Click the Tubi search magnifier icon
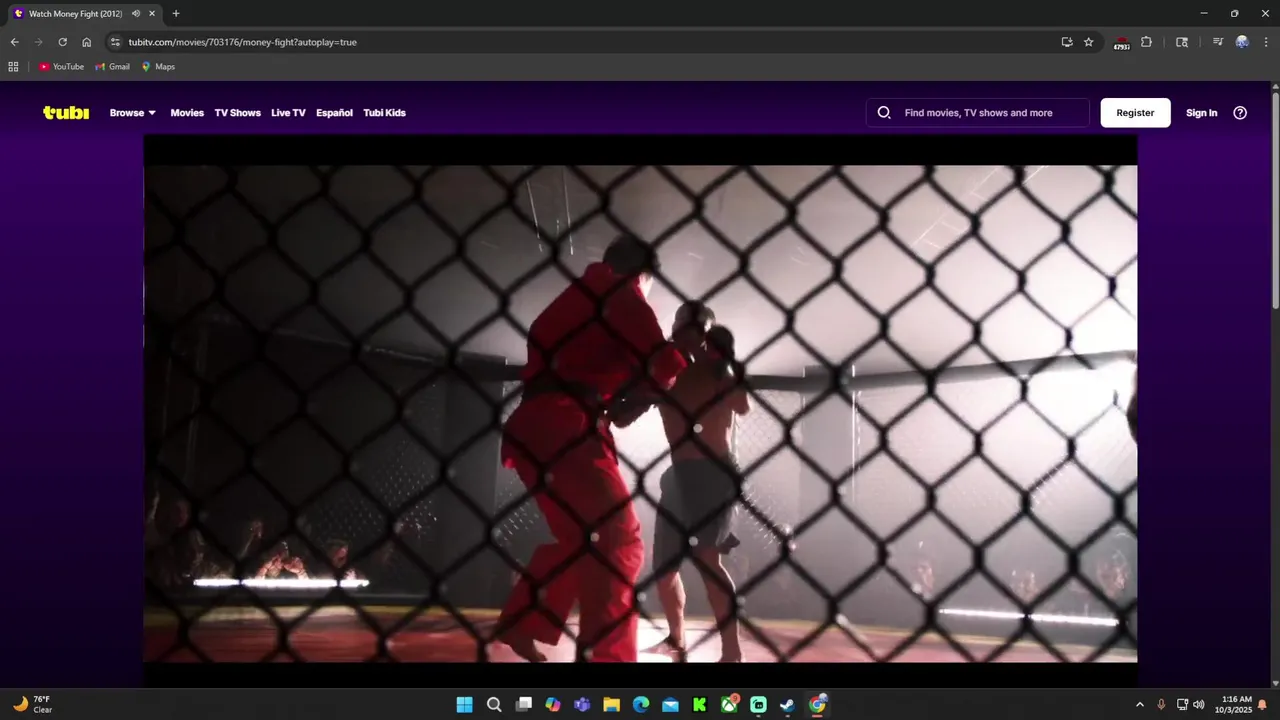 884,113
